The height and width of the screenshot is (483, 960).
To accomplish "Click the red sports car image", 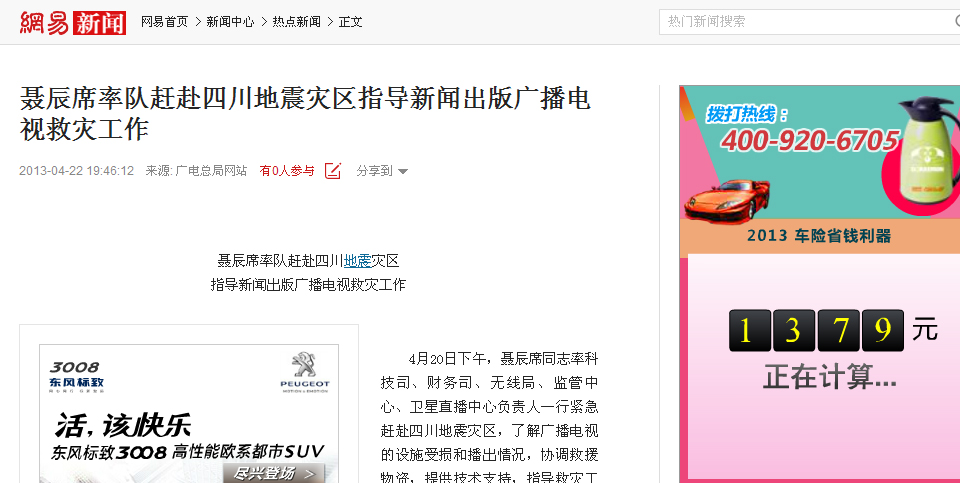I will tap(727, 200).
